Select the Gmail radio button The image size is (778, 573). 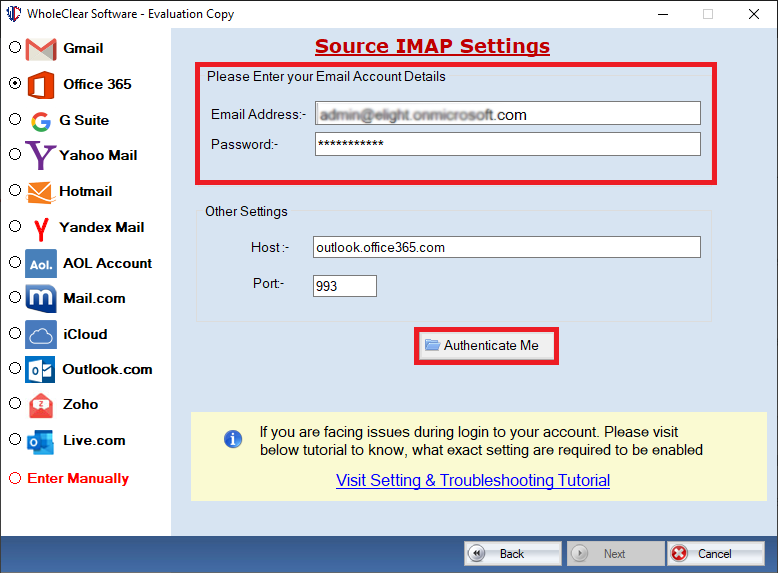click(x=15, y=47)
